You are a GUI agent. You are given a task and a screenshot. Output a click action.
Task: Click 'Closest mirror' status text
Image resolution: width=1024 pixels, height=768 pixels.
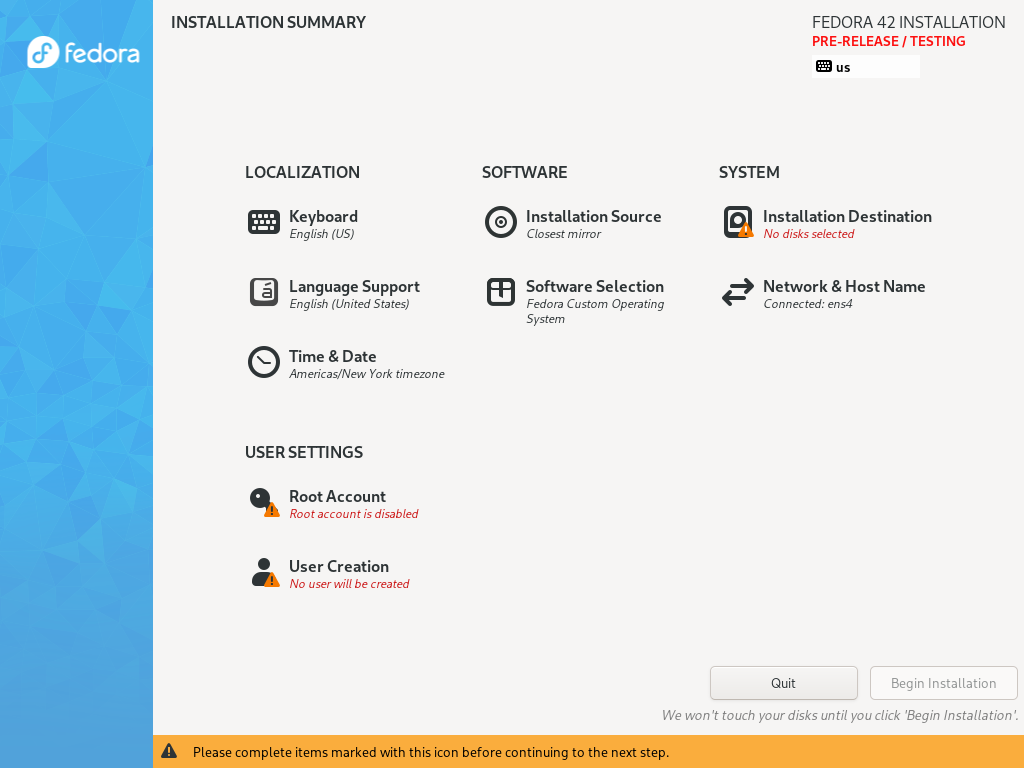[x=564, y=234]
